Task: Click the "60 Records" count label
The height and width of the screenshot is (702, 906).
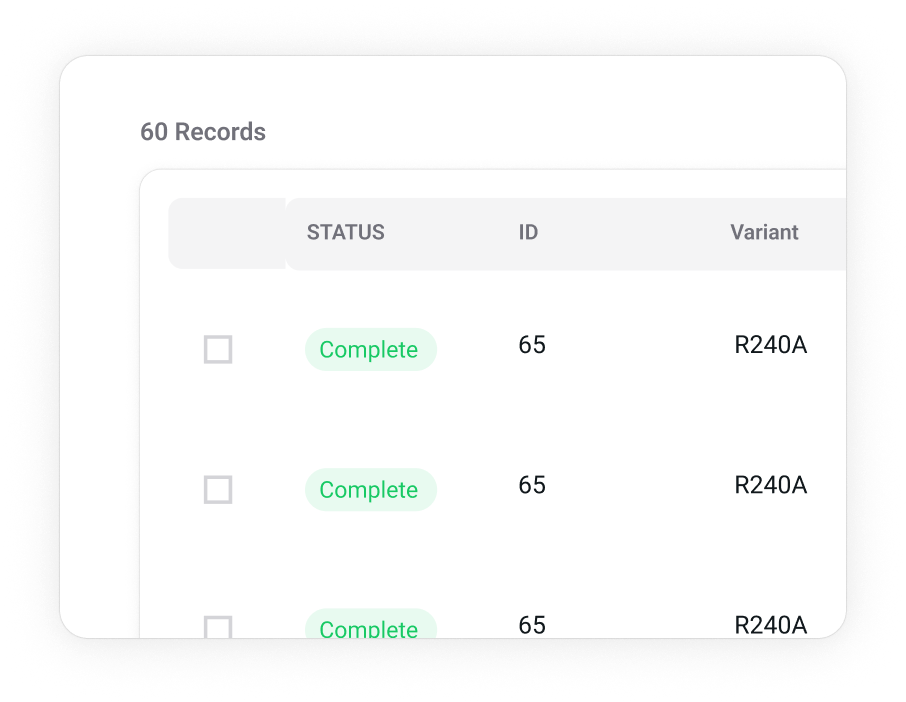Action: 203,132
